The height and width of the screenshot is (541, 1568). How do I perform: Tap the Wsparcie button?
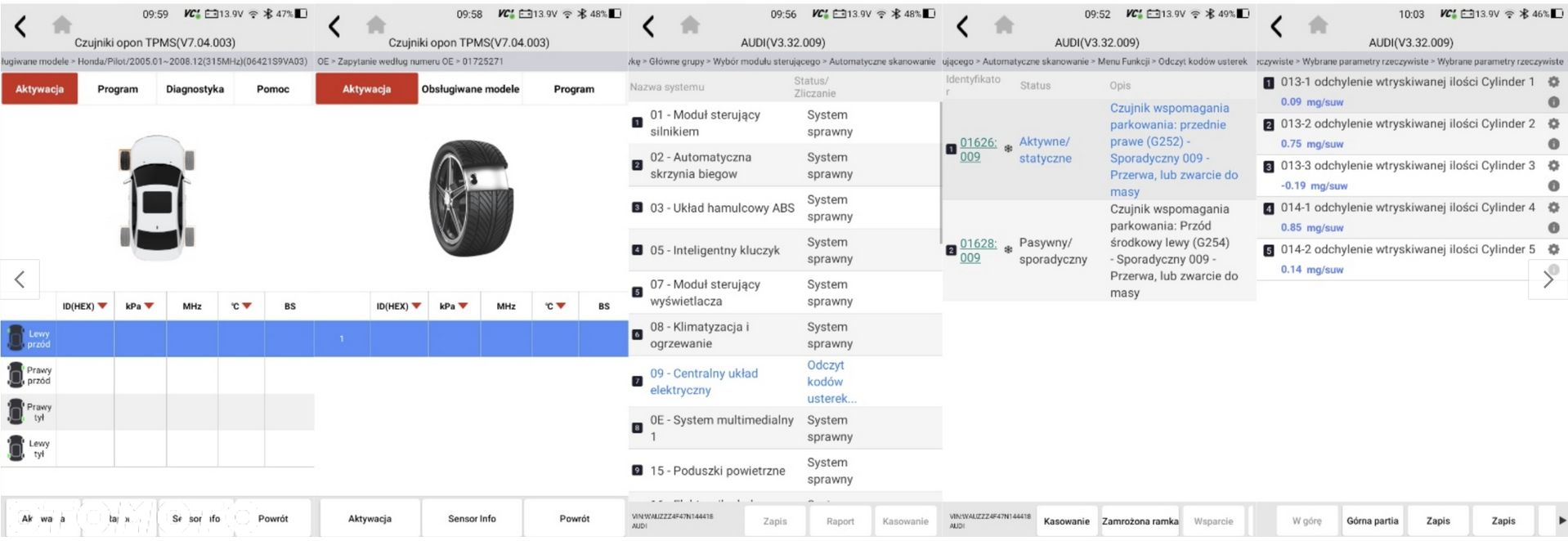[1213, 521]
